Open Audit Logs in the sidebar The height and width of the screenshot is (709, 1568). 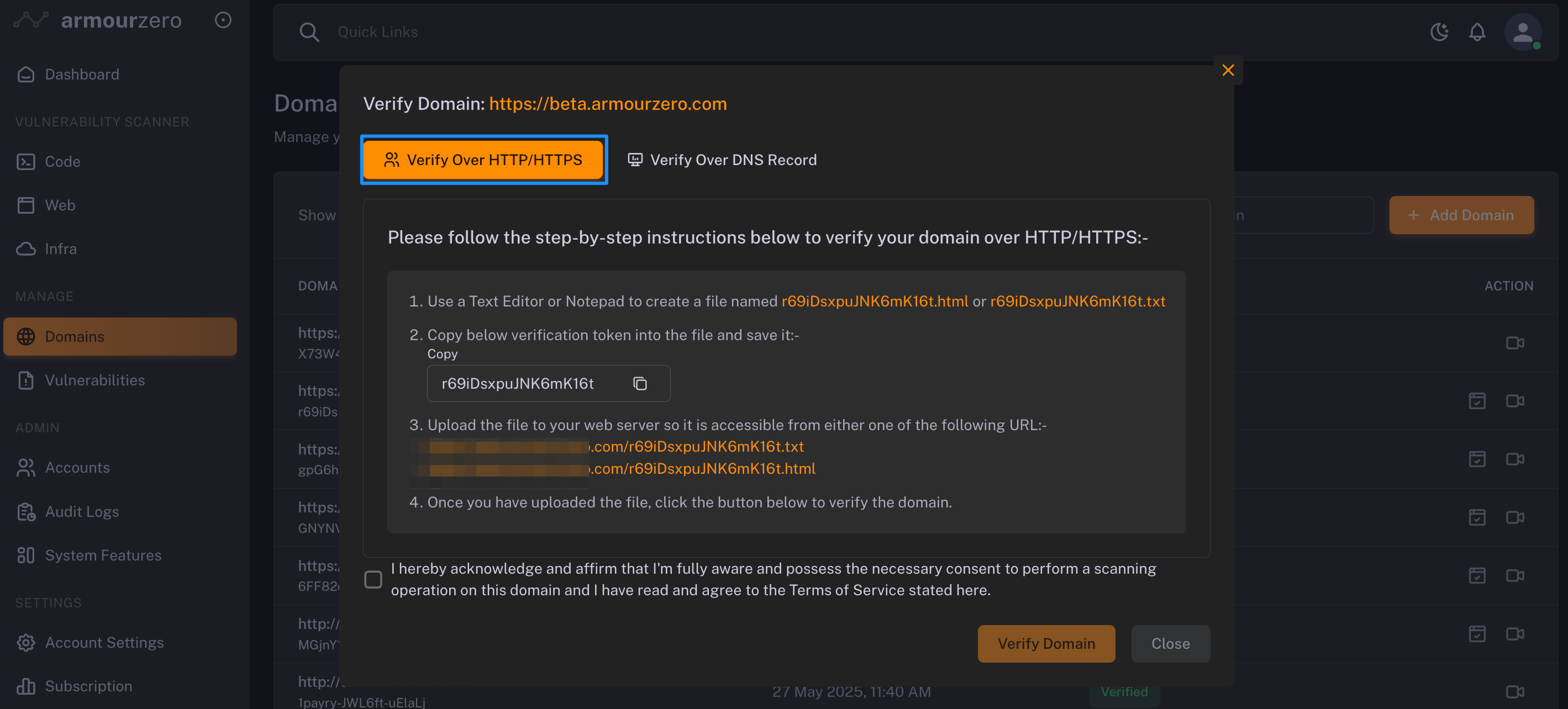(x=82, y=512)
